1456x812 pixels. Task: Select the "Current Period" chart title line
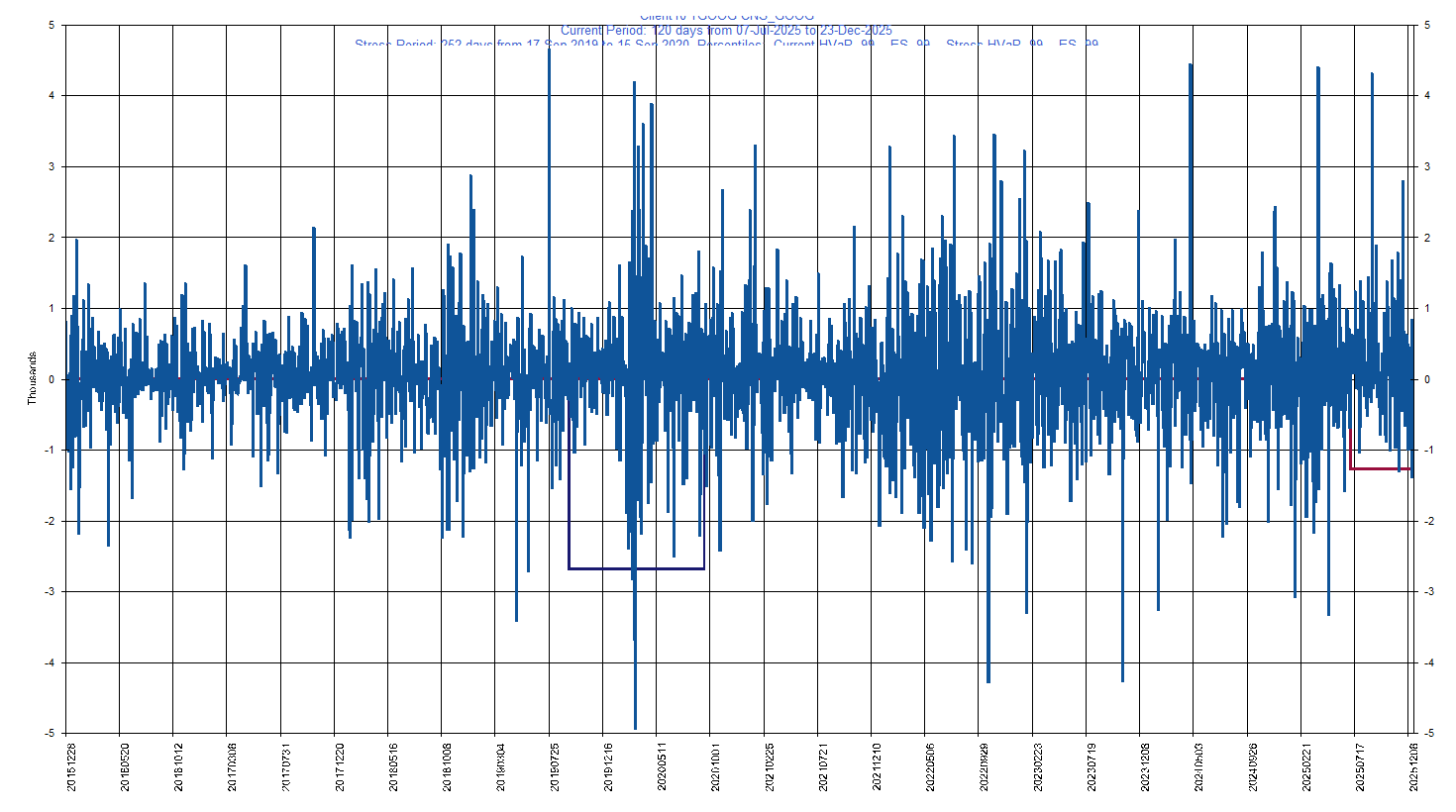coord(726,31)
